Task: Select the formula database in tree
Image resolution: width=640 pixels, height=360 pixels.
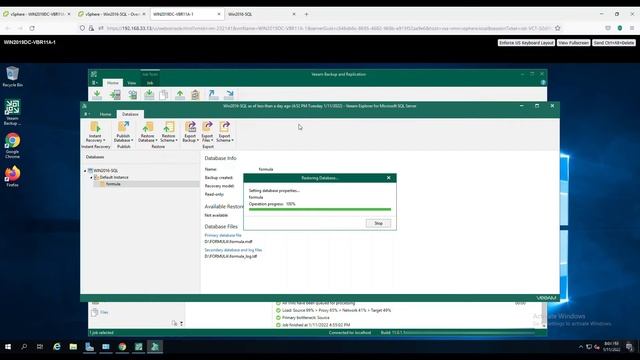Action: point(113,184)
